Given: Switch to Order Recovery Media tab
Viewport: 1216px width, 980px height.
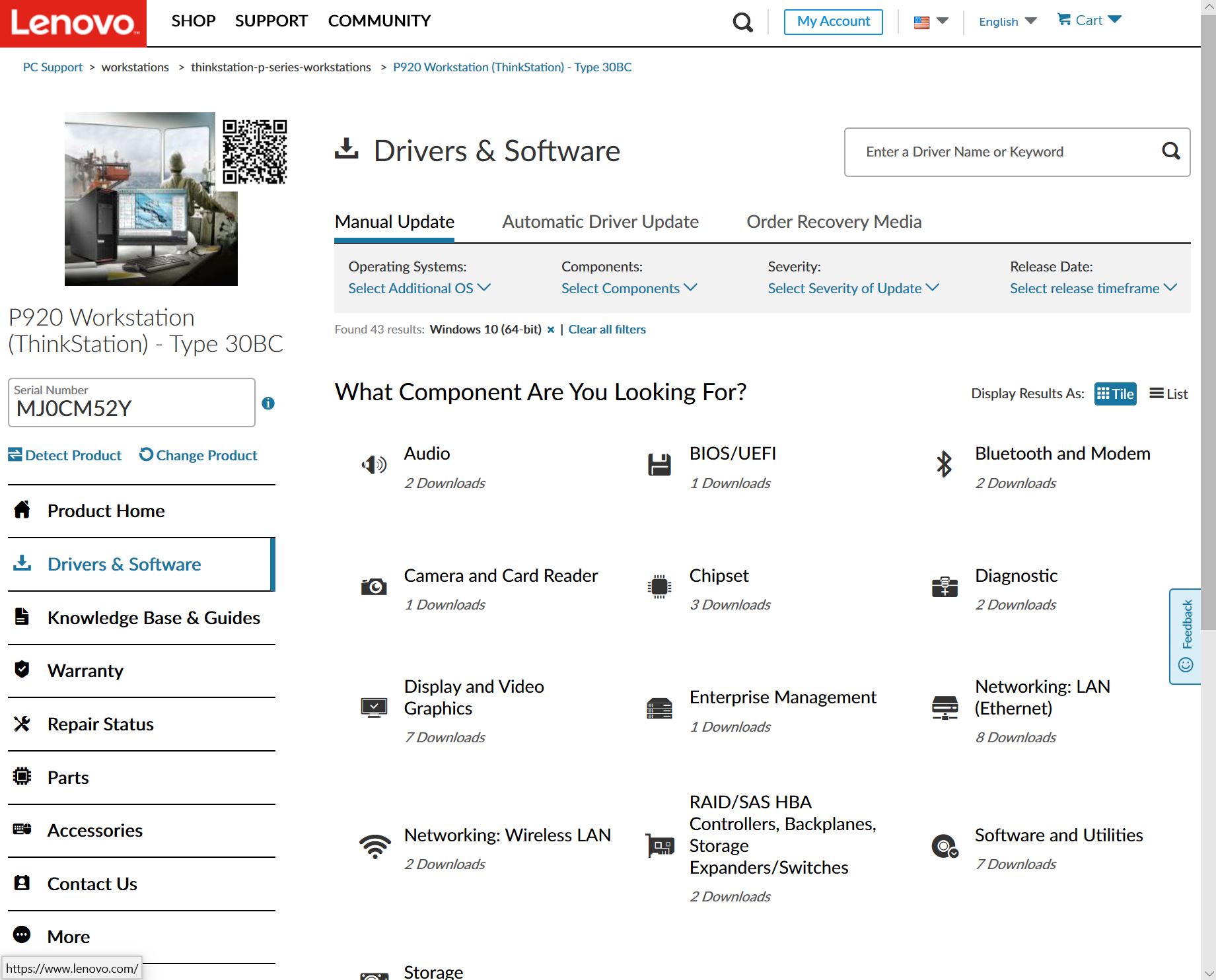Looking at the screenshot, I should (x=834, y=222).
